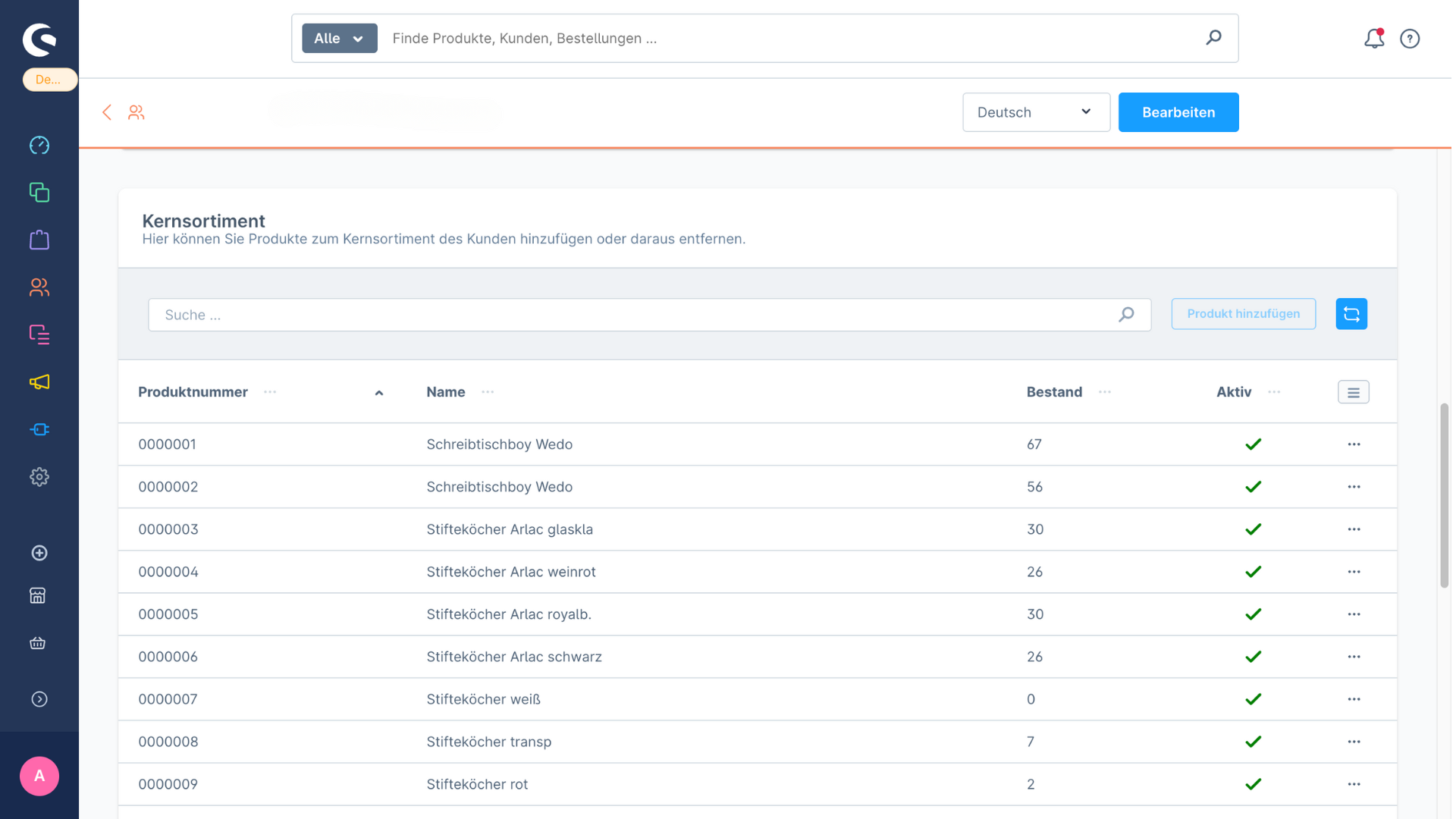The image size is (1456, 819).
Task: Open the Settings gear icon in sidebar
Action: 39,477
